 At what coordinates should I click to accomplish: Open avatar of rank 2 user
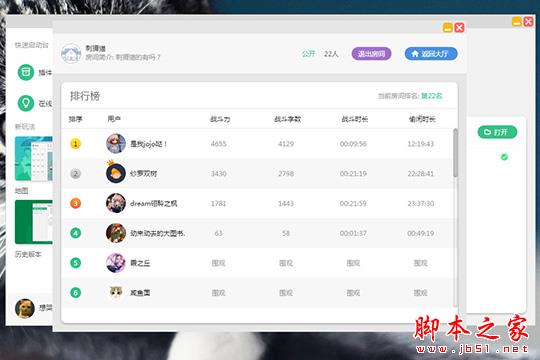(116, 173)
